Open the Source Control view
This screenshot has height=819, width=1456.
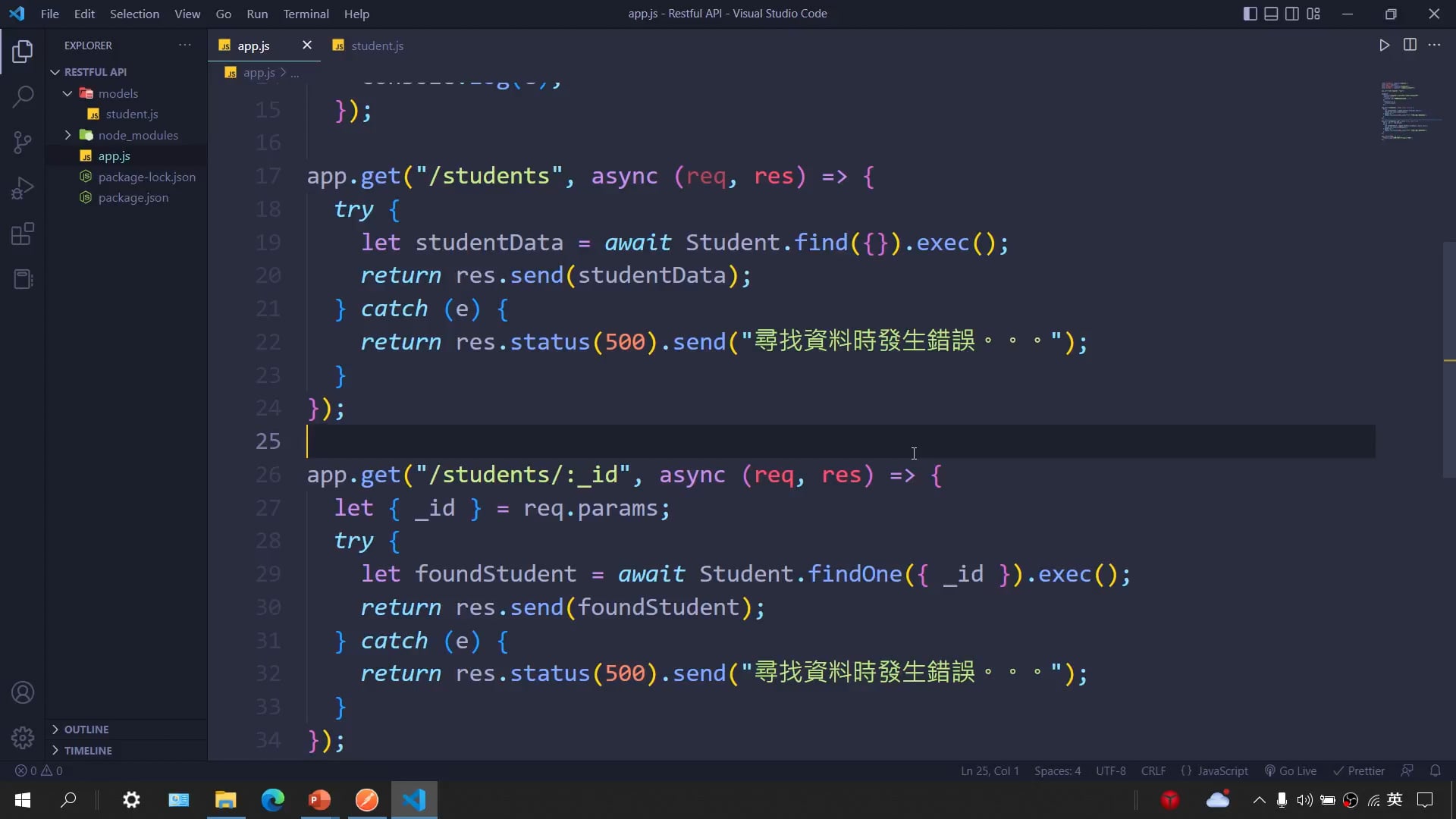(23, 142)
